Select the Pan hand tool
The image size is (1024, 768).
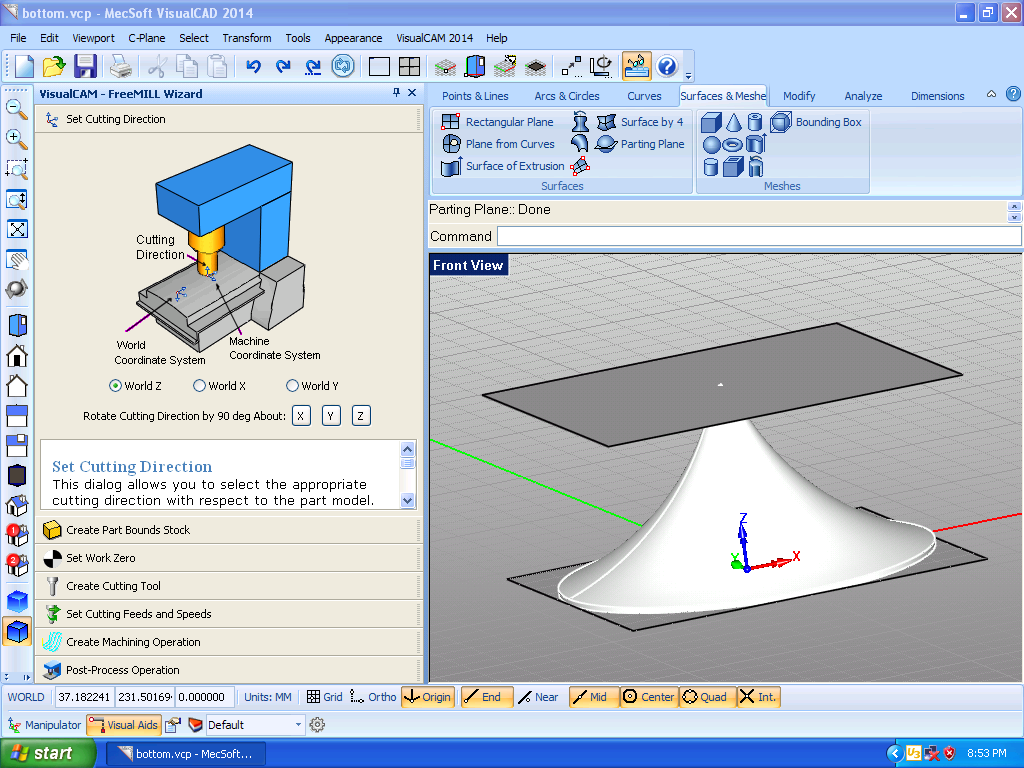(16, 259)
